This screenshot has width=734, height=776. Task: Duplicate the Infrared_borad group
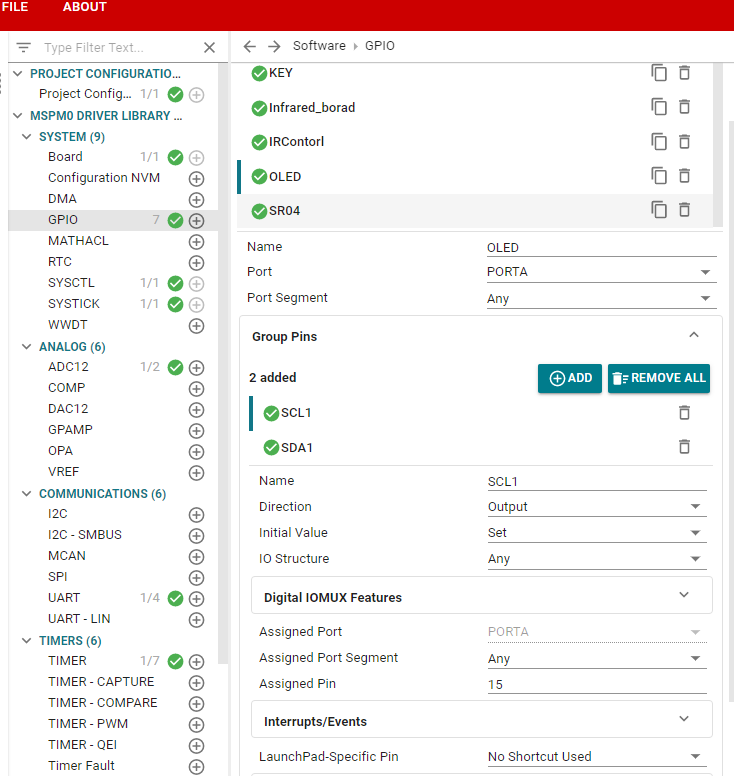tap(659, 107)
